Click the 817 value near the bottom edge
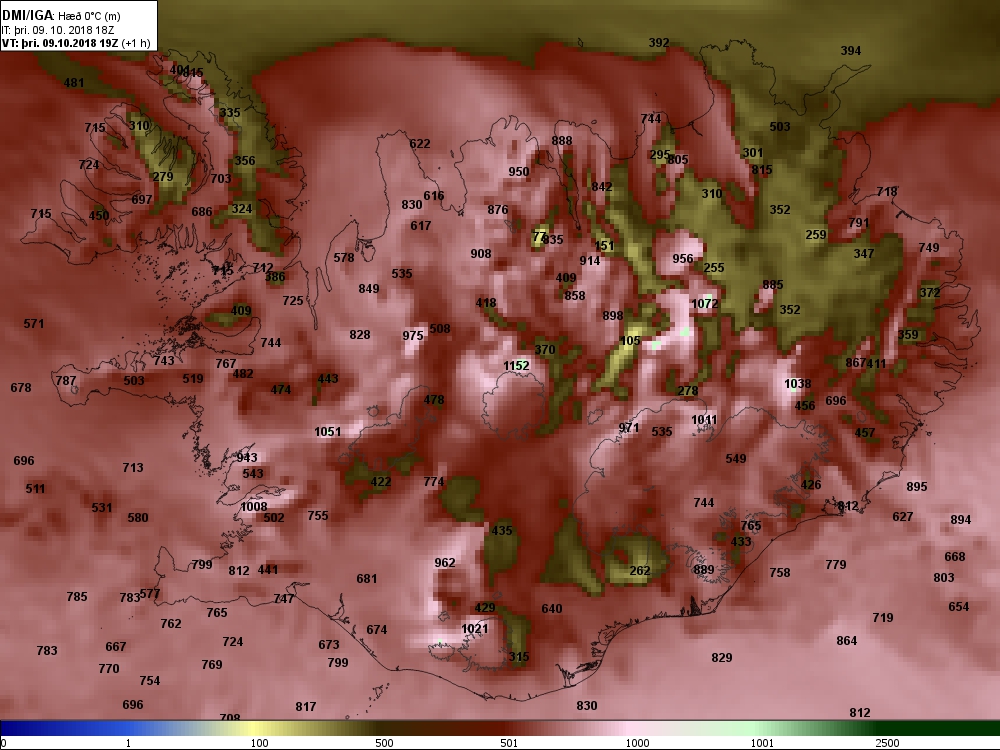 point(305,707)
